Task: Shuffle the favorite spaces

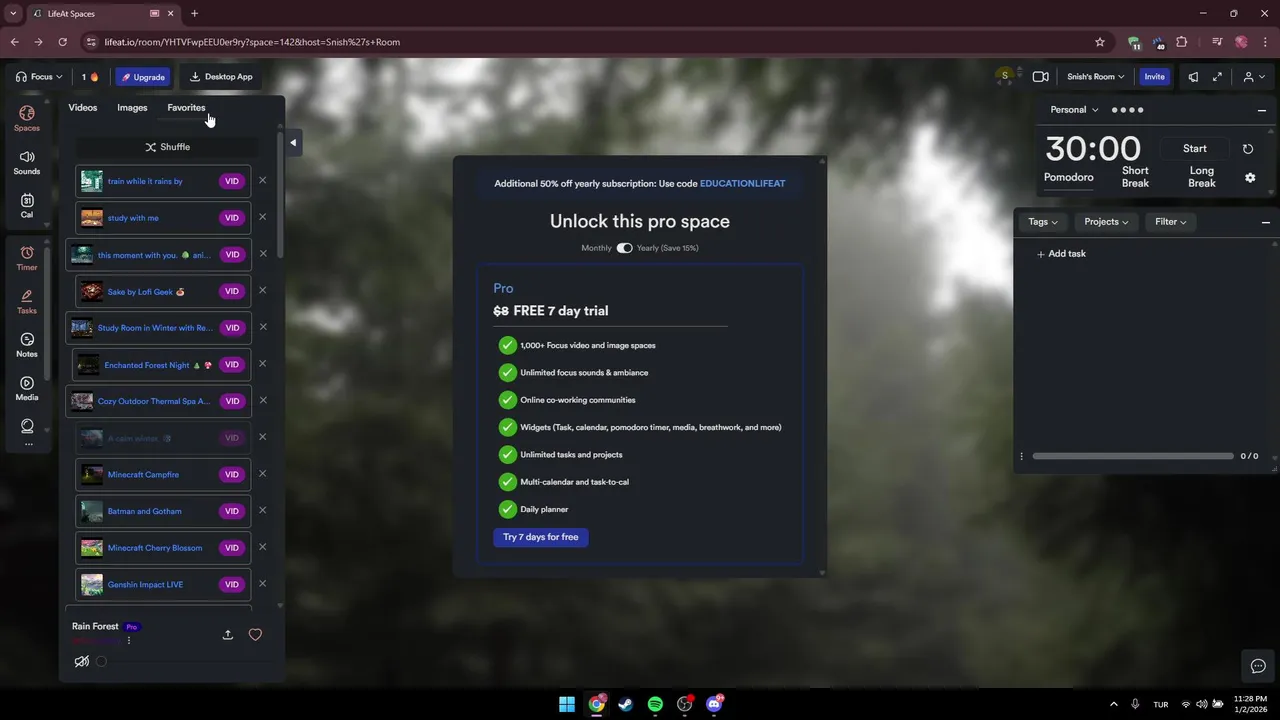Action: point(167,147)
